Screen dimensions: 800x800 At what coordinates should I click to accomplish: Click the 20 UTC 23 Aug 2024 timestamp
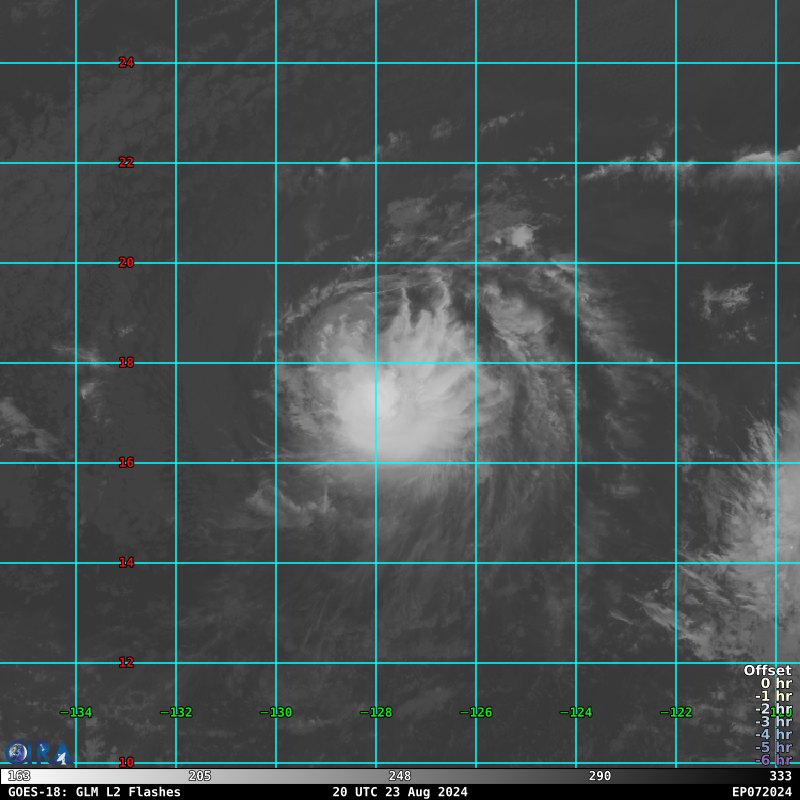[x=400, y=792]
